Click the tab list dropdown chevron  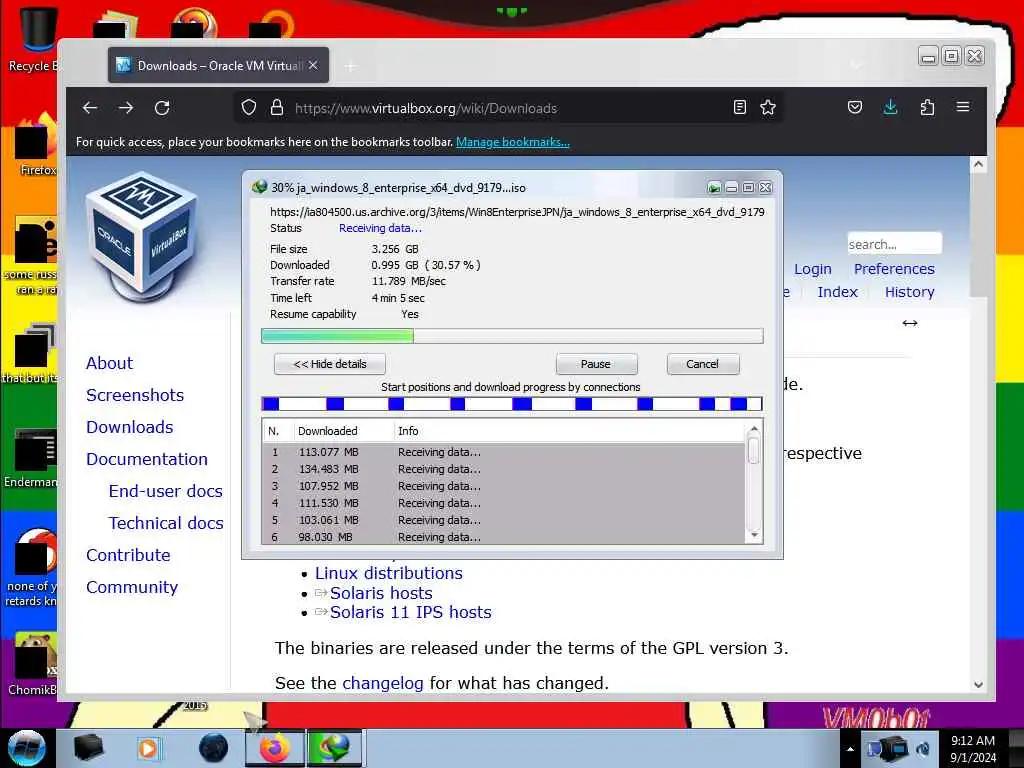tap(856, 65)
